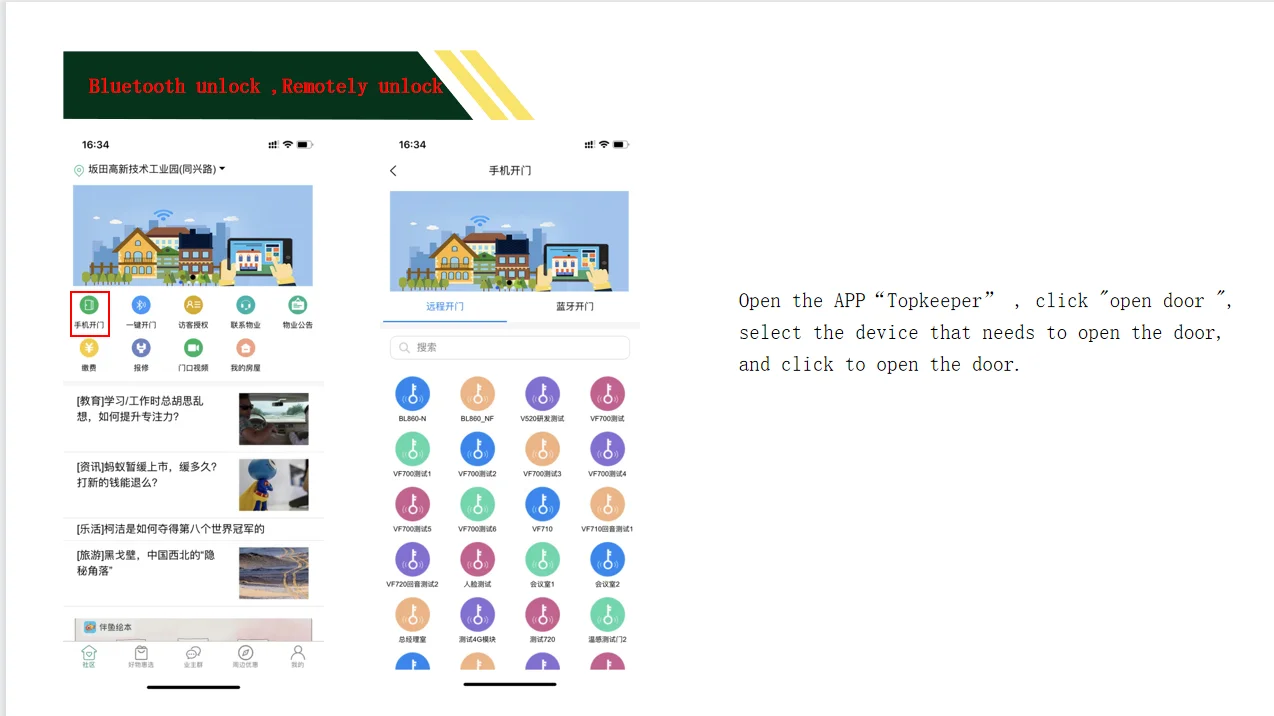Open the blue toy figure thumbnail
The width and height of the screenshot is (1274, 716).
(x=274, y=485)
